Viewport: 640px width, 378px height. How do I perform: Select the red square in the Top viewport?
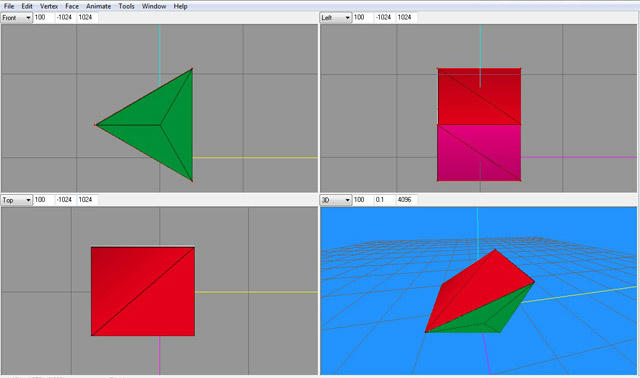[x=143, y=291]
